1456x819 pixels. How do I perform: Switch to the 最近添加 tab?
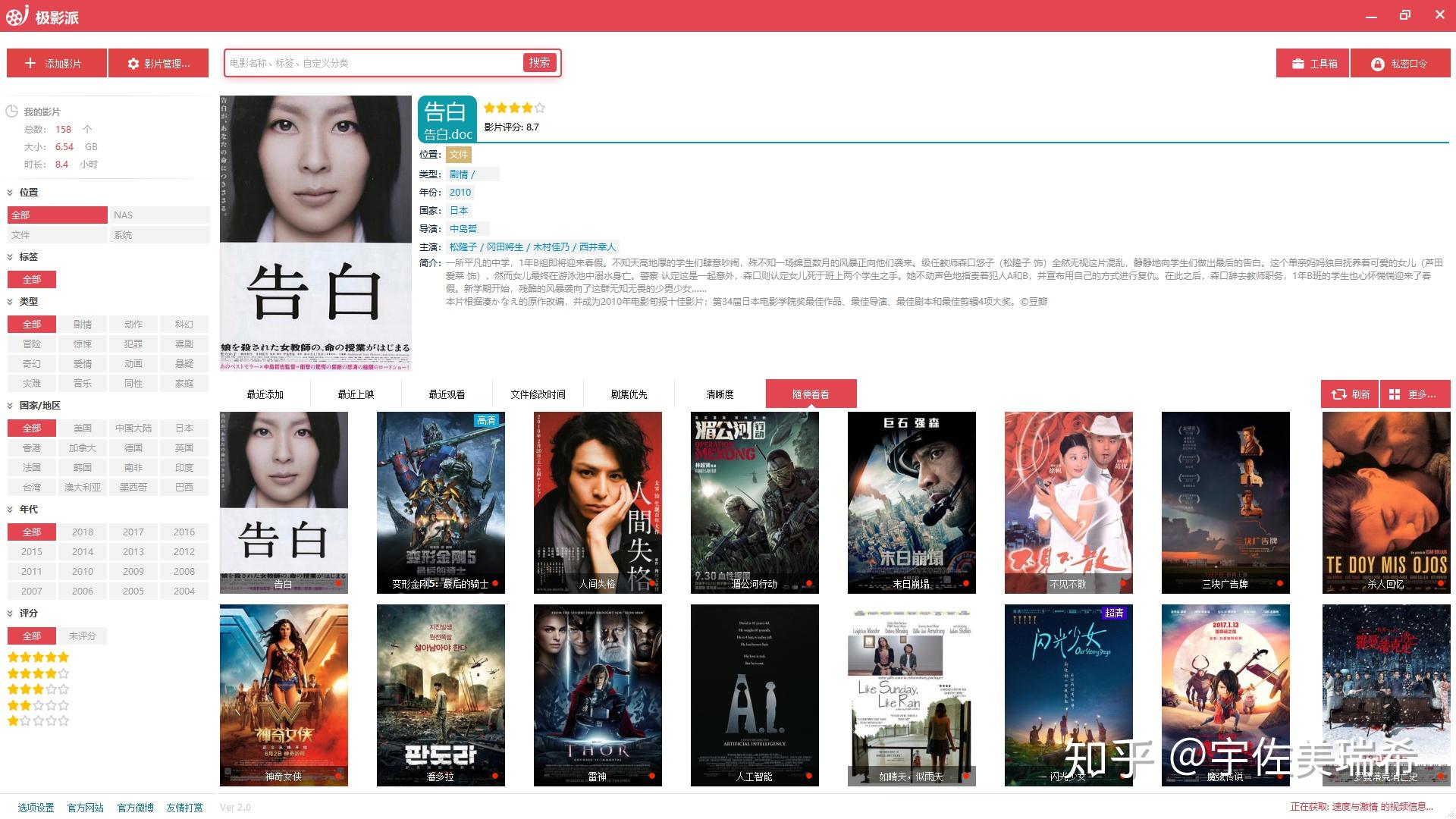265,394
